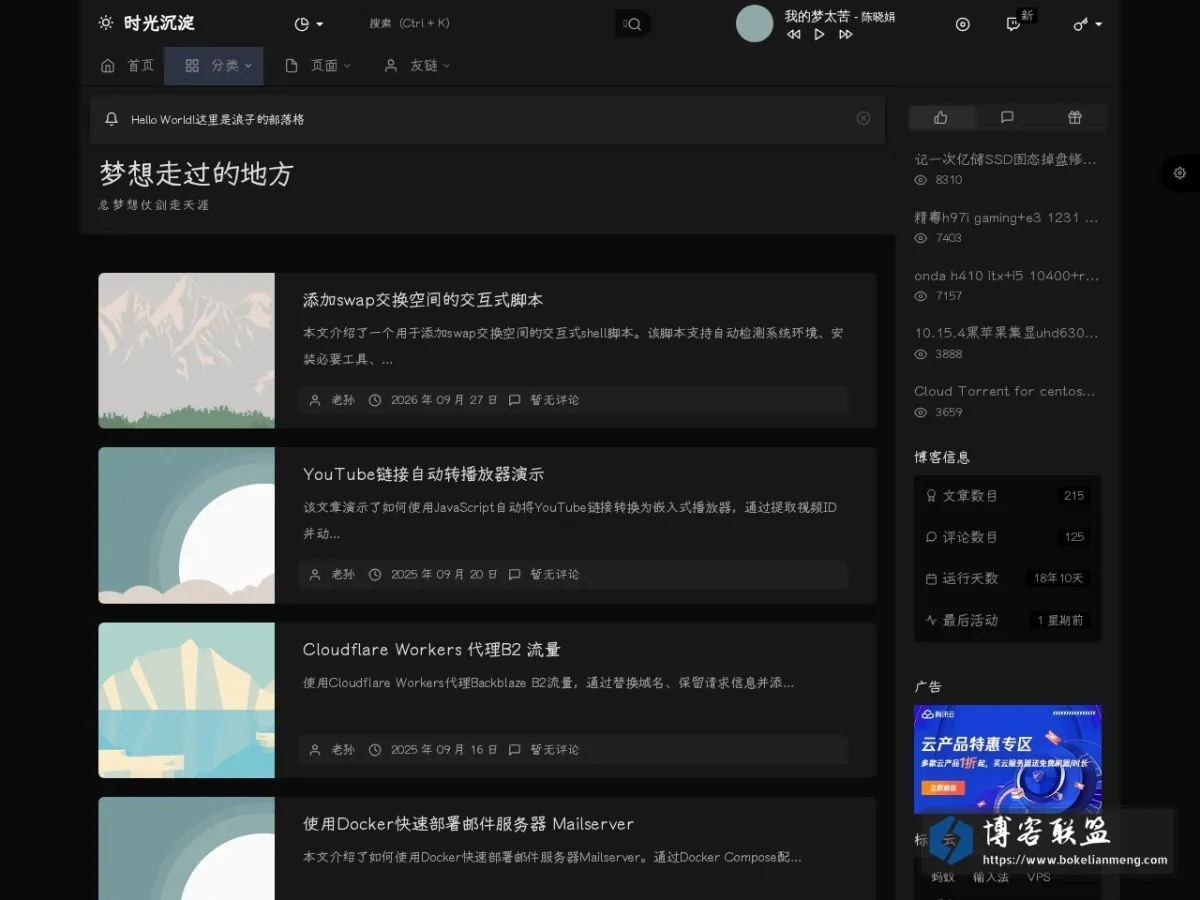The image size is (1200, 900).
Task: Click the eye icon beside 7157 views
Action: tap(921, 296)
